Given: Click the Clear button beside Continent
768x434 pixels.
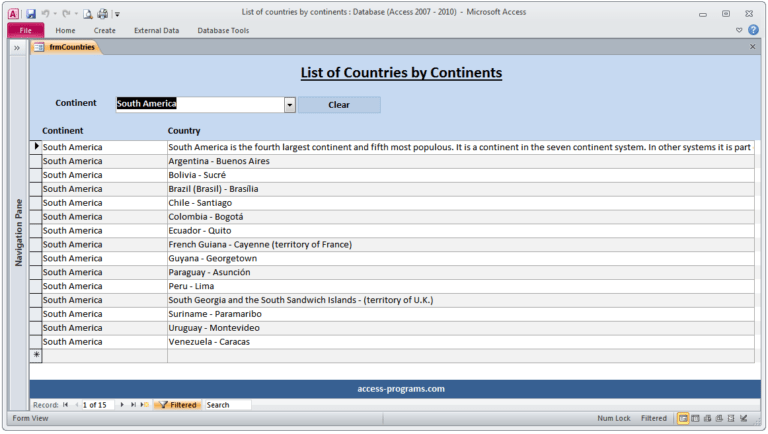Looking at the screenshot, I should click(x=339, y=105).
